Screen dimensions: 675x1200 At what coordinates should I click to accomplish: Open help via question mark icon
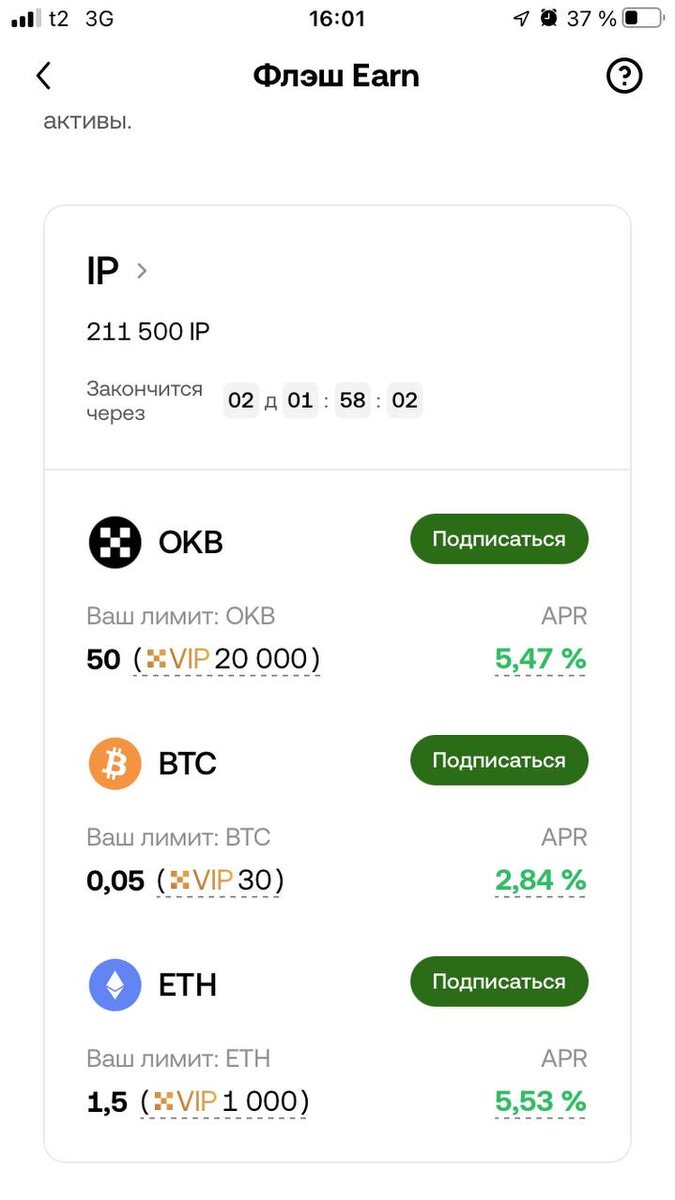[624, 76]
